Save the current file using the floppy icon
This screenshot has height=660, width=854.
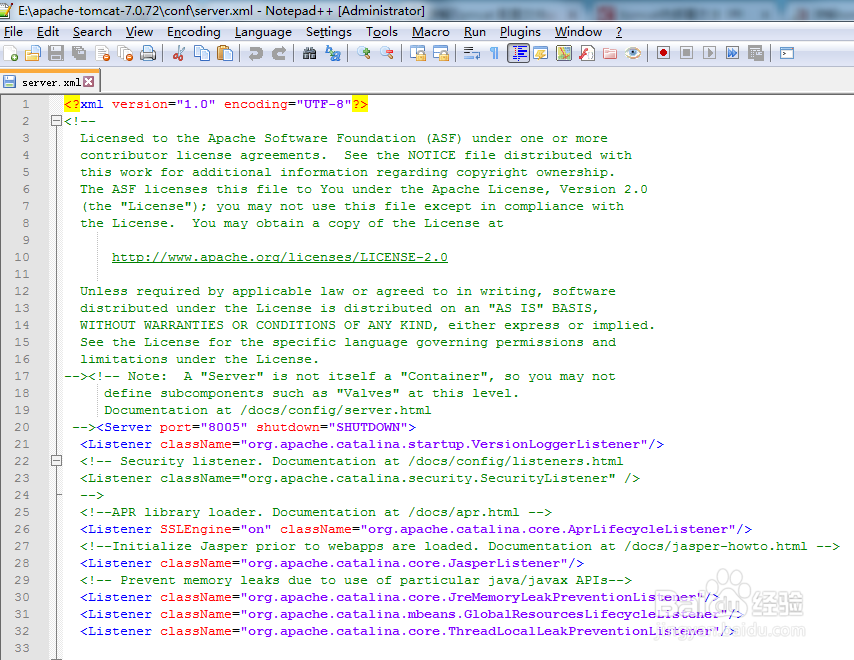(56, 53)
